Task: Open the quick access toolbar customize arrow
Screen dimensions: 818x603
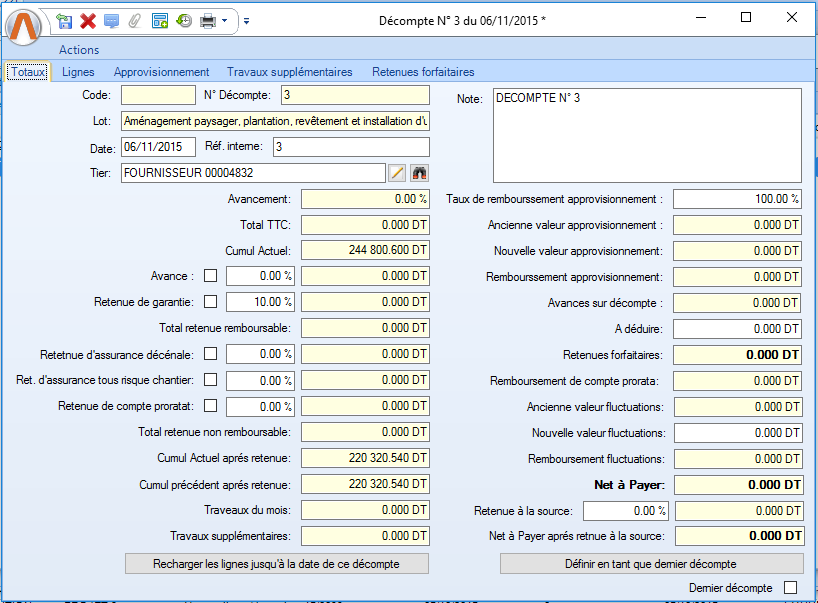Action: pos(247,20)
